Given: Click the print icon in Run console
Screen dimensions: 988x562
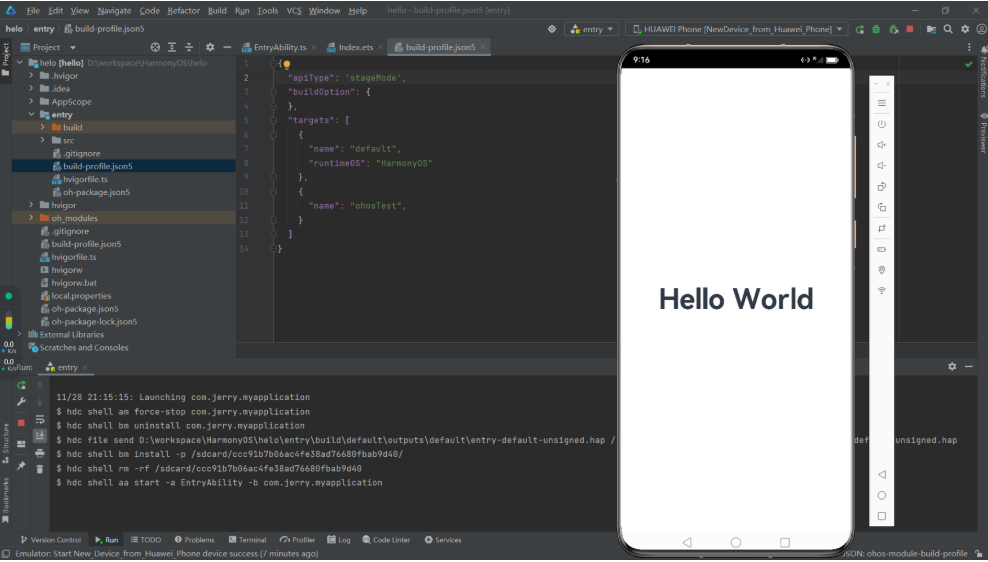Looking at the screenshot, I should click(40, 452).
